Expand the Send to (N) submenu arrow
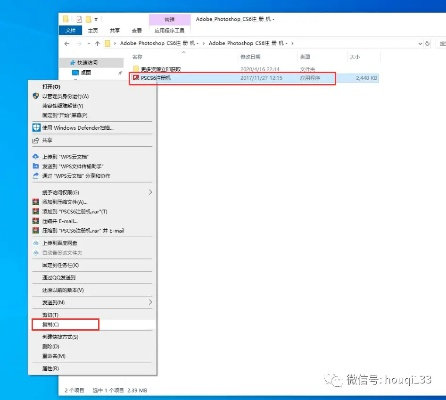The height and width of the screenshot is (400, 446). tap(150, 302)
